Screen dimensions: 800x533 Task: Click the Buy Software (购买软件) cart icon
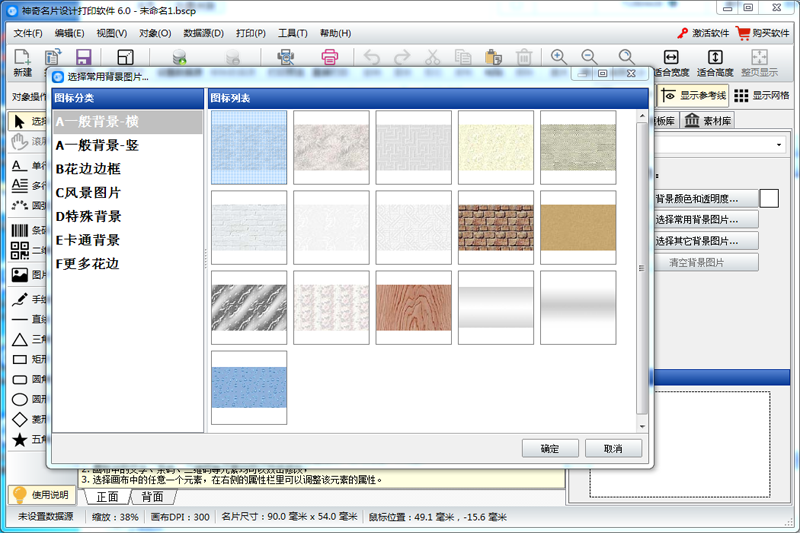click(x=743, y=32)
